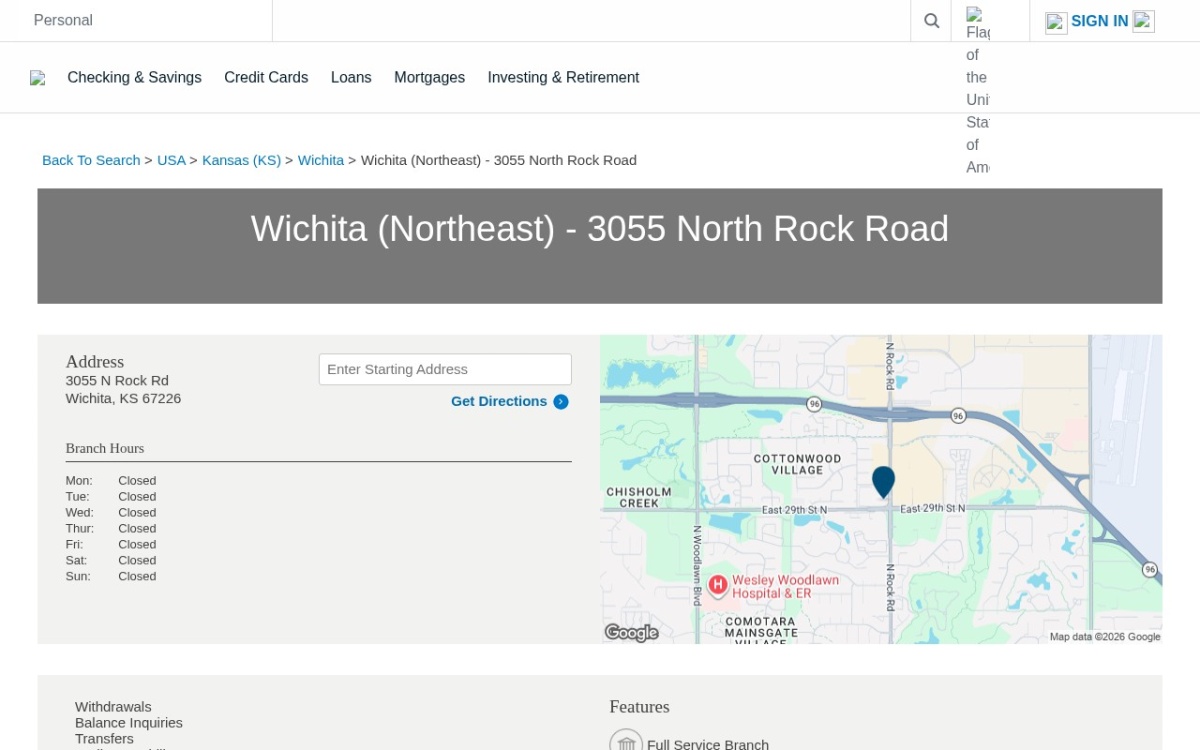The width and height of the screenshot is (1200, 750).
Task: Click the United States flag image
Action: (978, 90)
